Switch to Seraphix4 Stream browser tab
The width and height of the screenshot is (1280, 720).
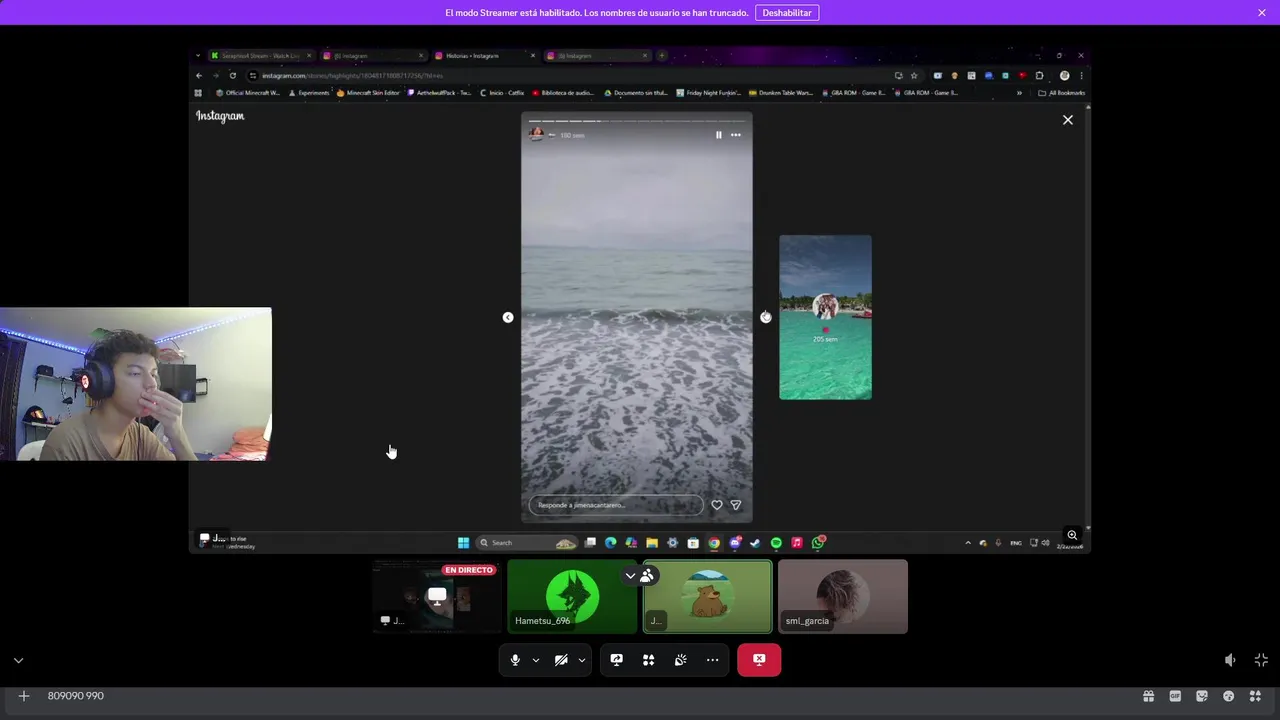coord(260,56)
